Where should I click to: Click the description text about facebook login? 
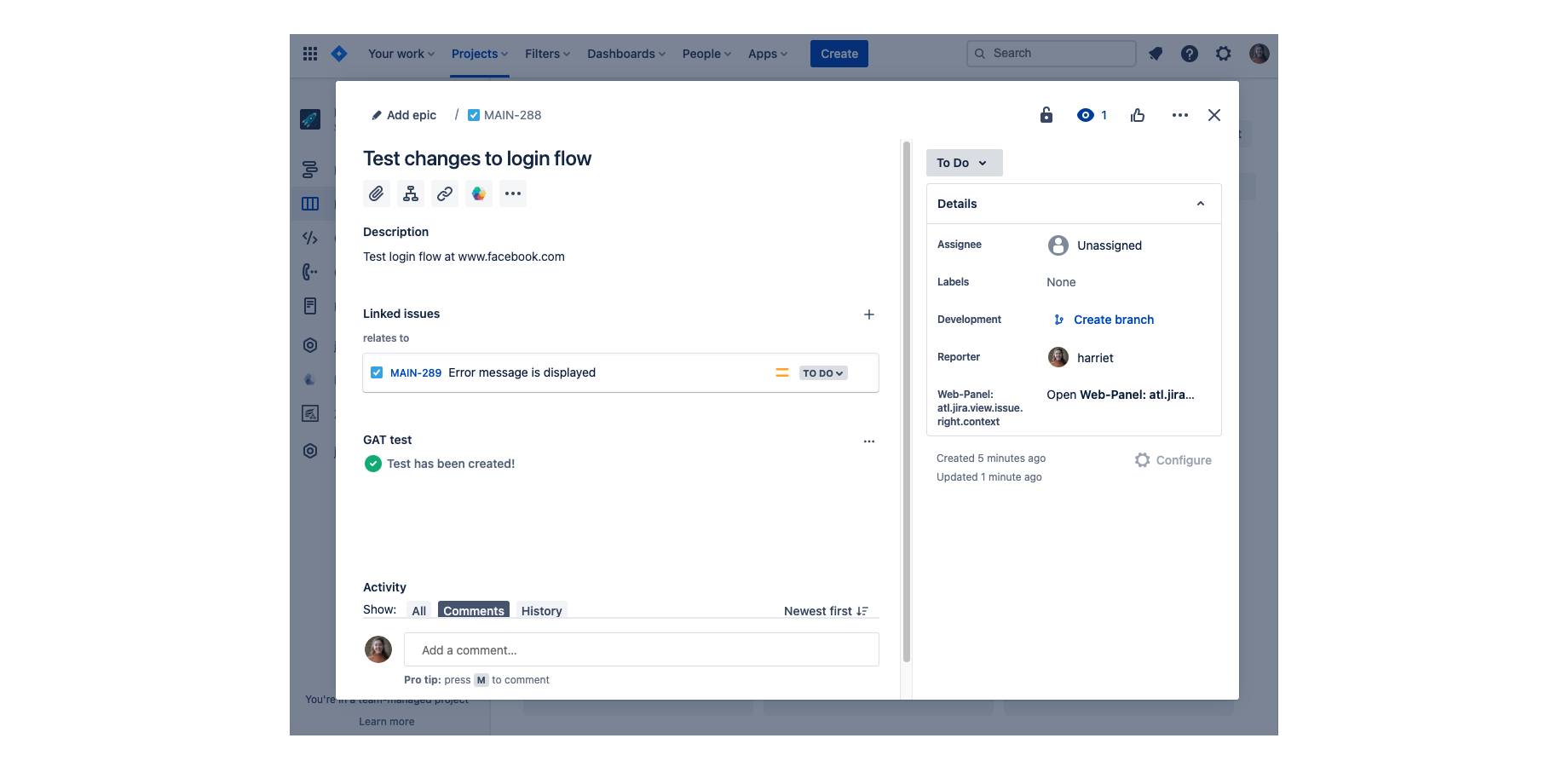pyautogui.click(x=464, y=257)
